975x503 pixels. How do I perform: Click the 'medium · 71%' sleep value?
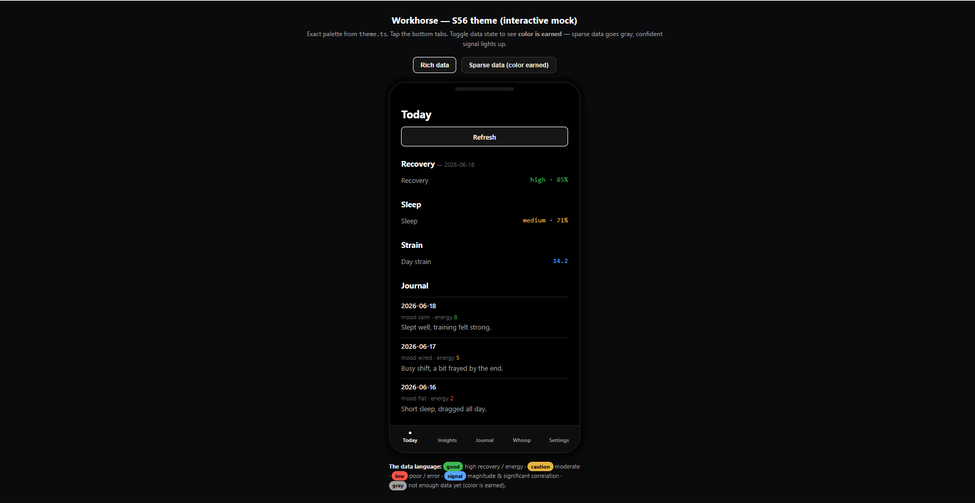click(545, 220)
